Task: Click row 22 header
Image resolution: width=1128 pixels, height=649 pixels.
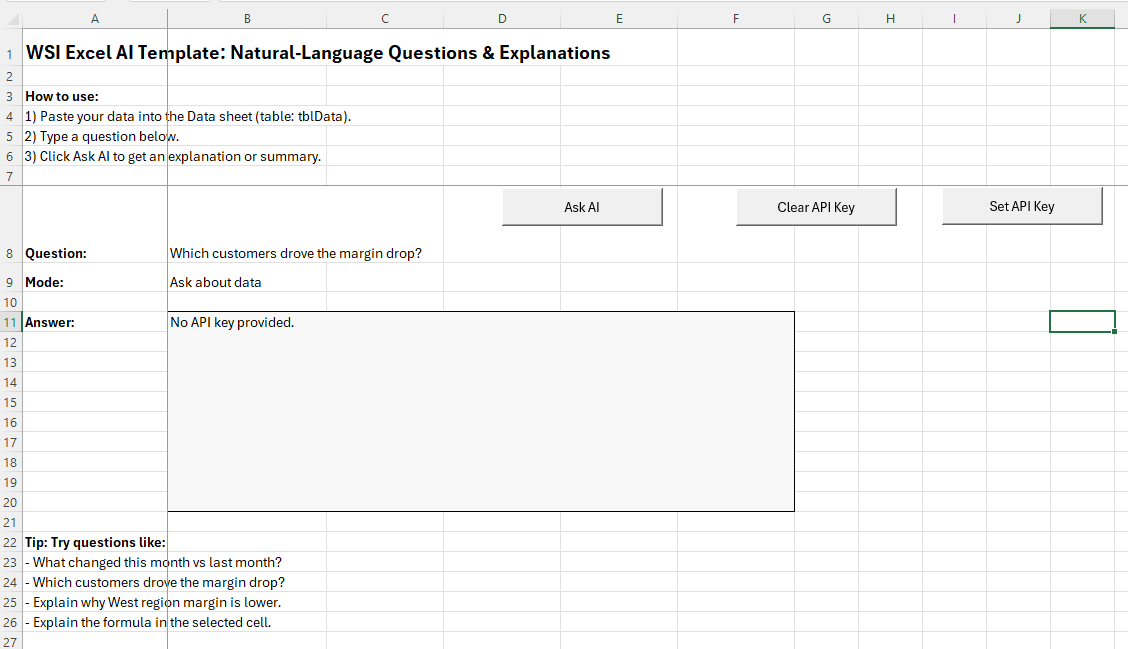Action: pos(9,542)
